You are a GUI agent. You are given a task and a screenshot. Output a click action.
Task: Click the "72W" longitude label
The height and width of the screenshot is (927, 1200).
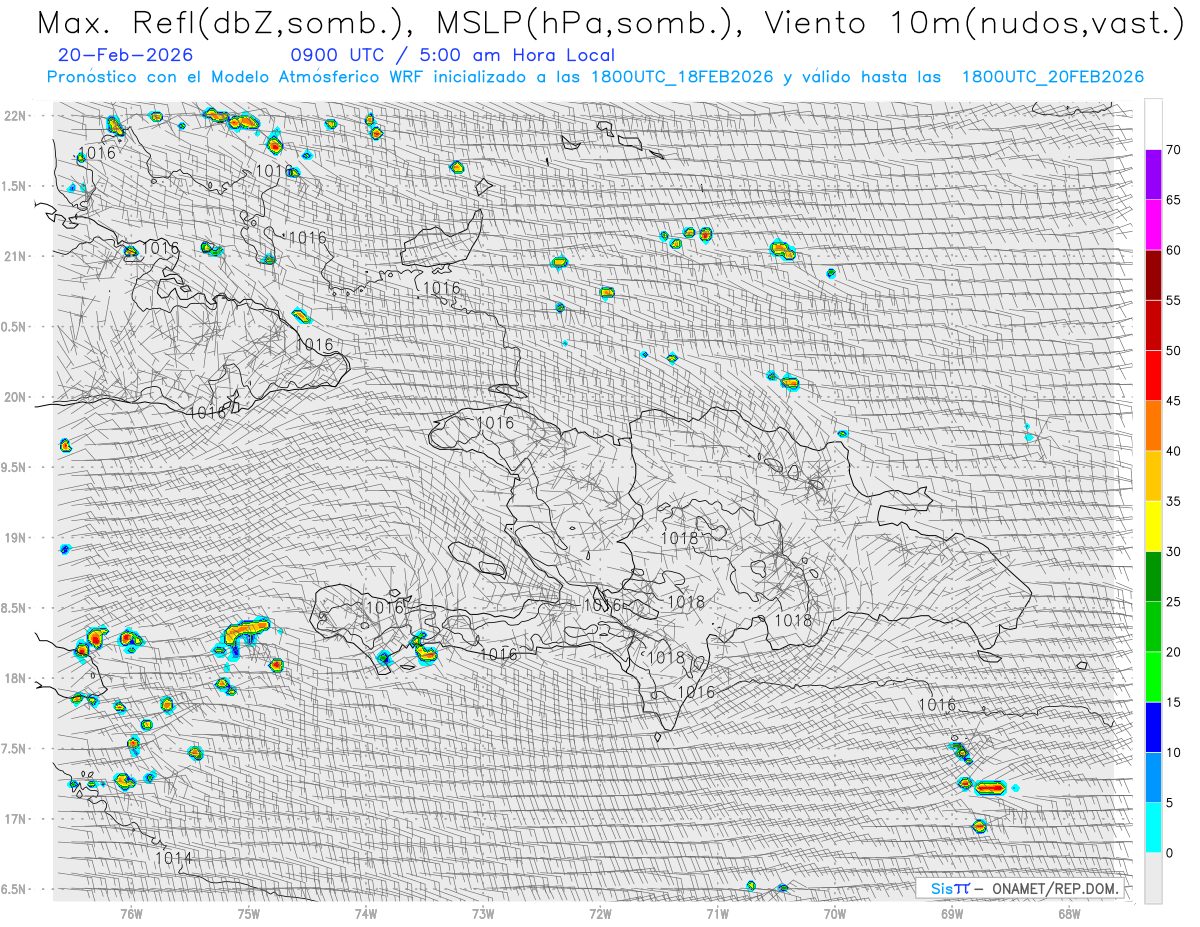(600, 912)
